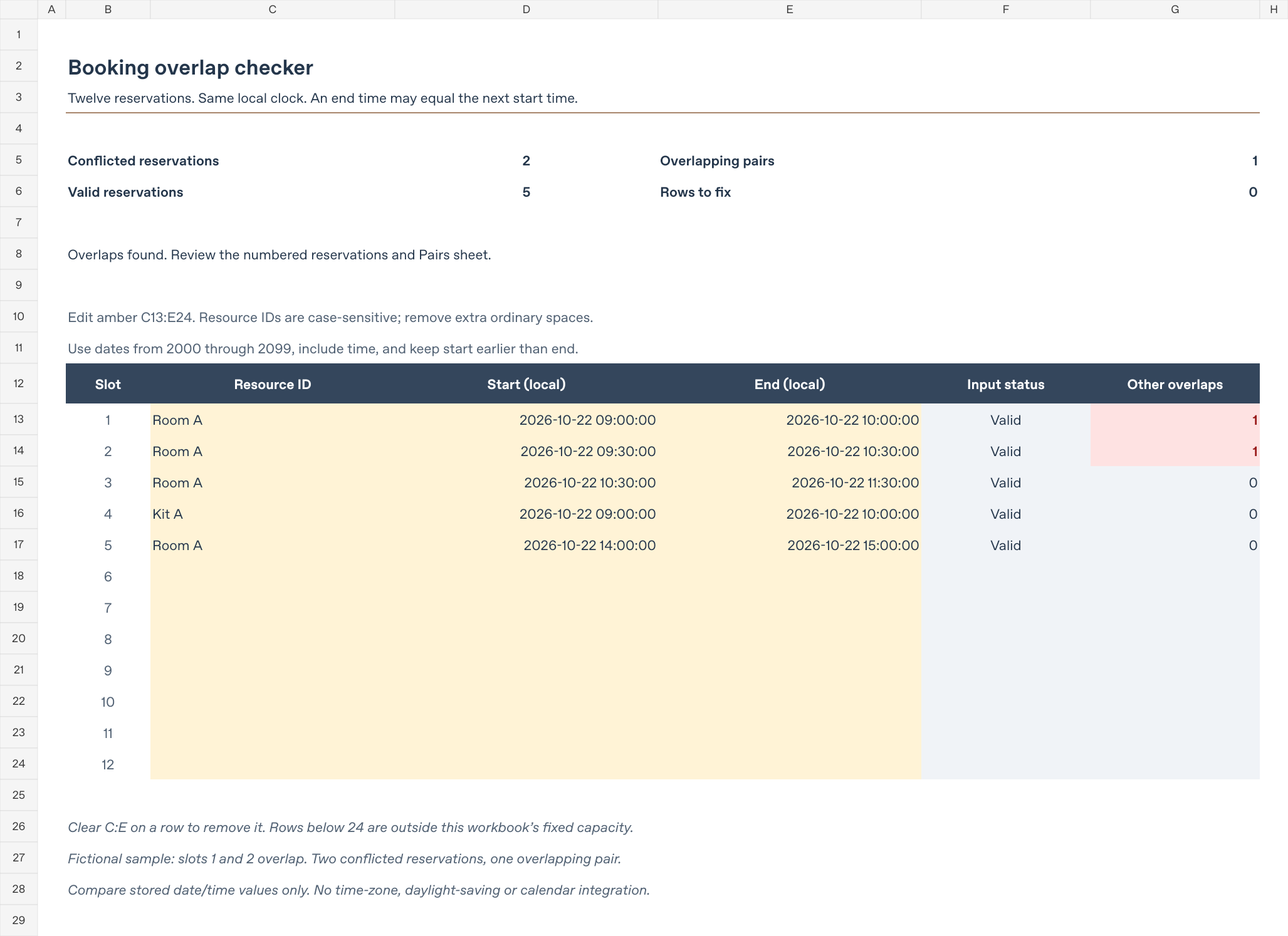The width and height of the screenshot is (1288, 936).
Task: Click slot 1 start '2026-10-22 09:00:00' cell
Action: 526,420
